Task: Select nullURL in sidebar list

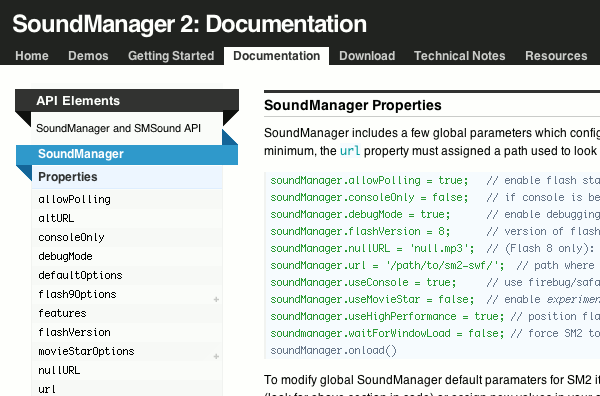Action: tap(127, 370)
